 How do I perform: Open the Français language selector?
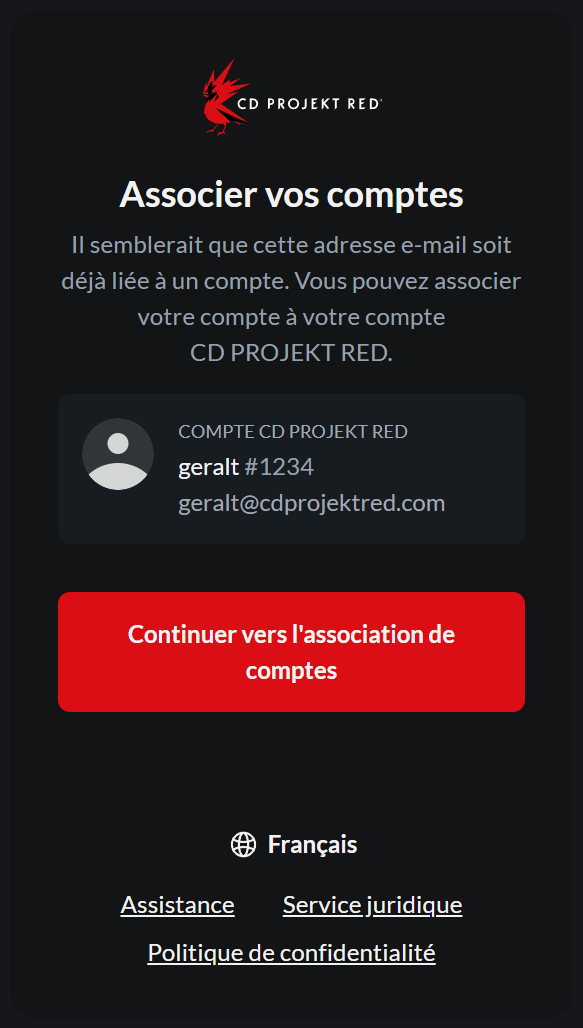coord(294,844)
